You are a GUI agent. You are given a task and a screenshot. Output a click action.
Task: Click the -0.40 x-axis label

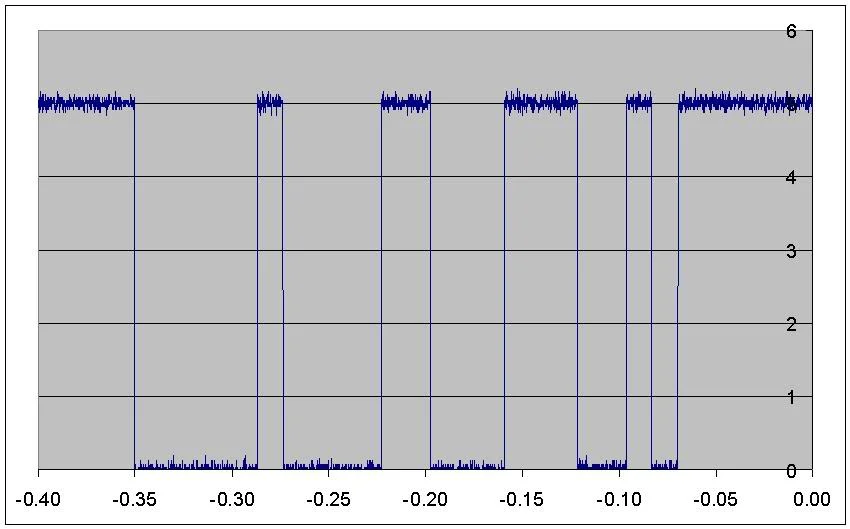click(x=38, y=499)
